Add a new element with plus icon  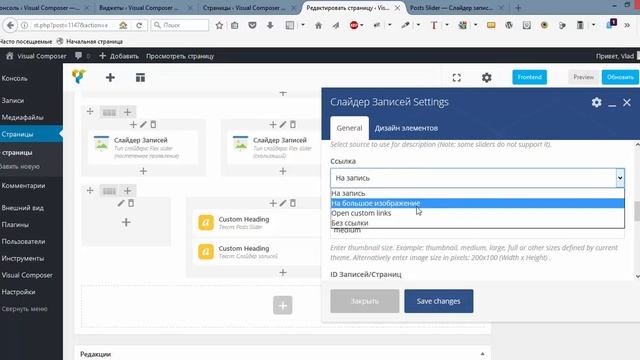(x=110, y=78)
